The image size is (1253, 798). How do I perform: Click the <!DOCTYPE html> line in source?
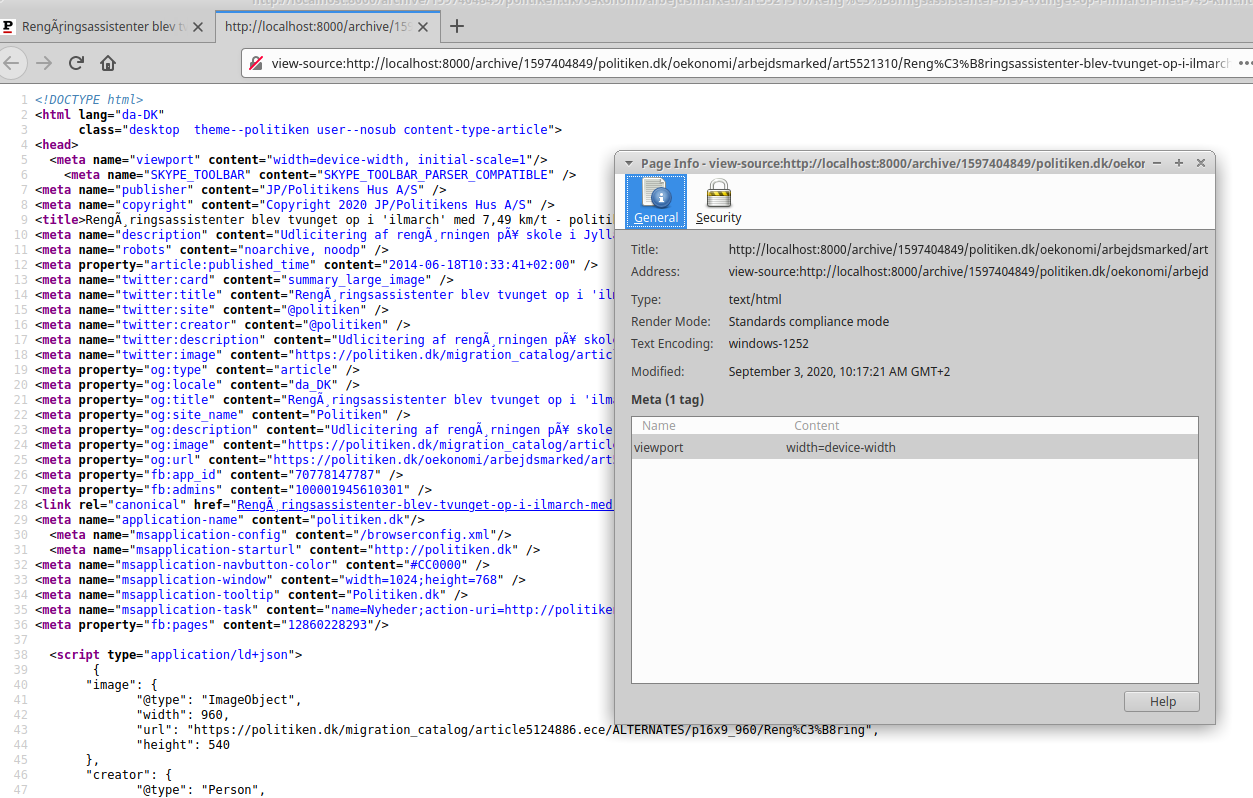[89, 99]
